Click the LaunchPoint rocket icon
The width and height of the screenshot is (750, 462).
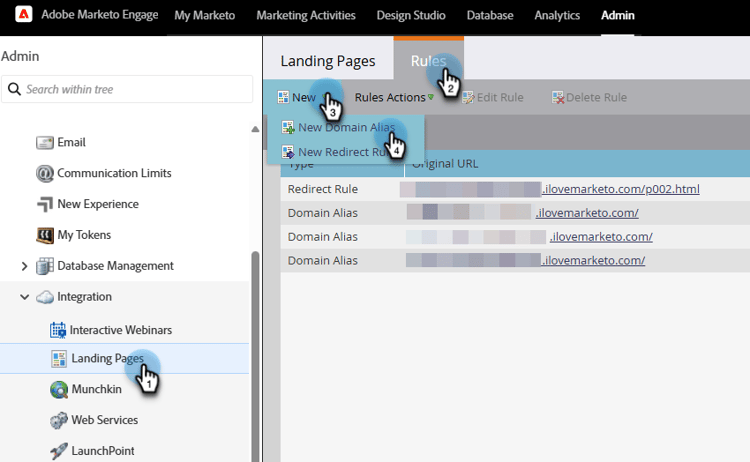tap(59, 451)
